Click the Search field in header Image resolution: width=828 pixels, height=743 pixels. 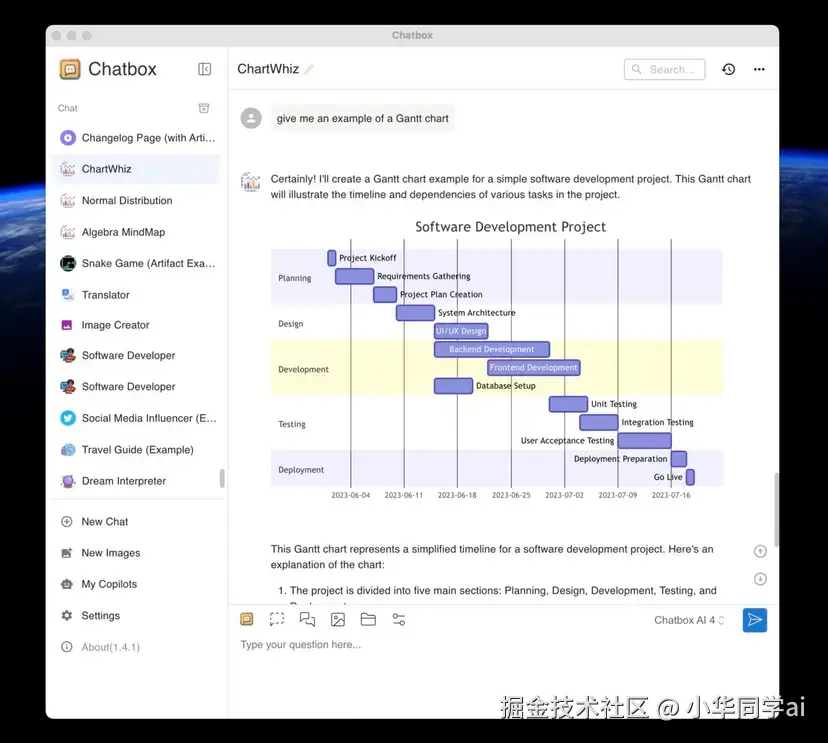664,69
